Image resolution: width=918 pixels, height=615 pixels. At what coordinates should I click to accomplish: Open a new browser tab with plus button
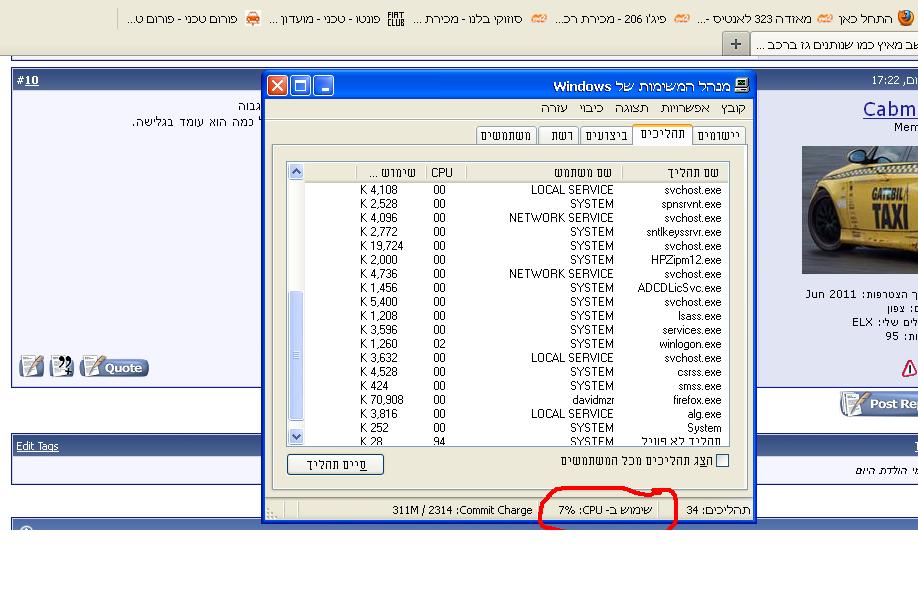(735, 44)
